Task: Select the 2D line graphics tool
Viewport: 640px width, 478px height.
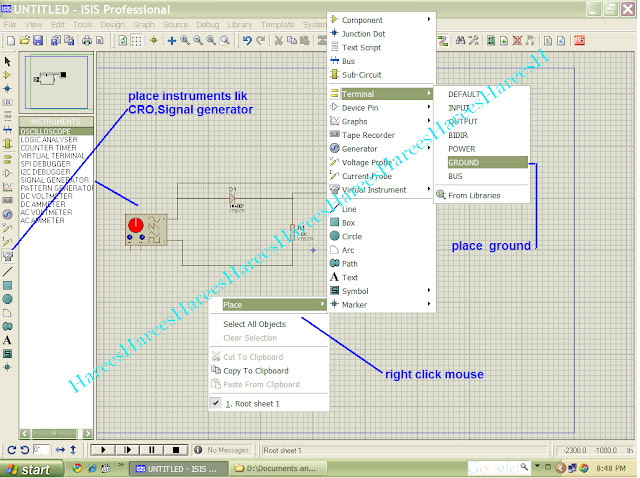Action: [7, 271]
